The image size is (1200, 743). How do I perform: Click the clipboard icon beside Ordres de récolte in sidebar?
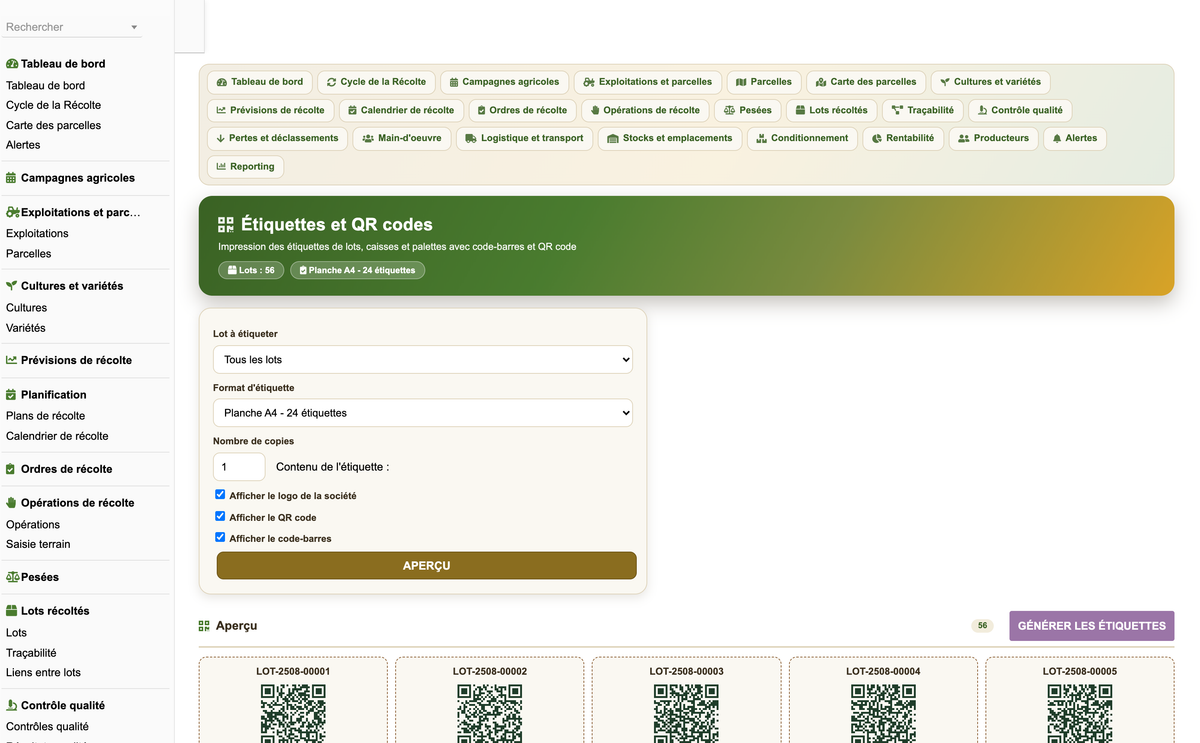11,469
